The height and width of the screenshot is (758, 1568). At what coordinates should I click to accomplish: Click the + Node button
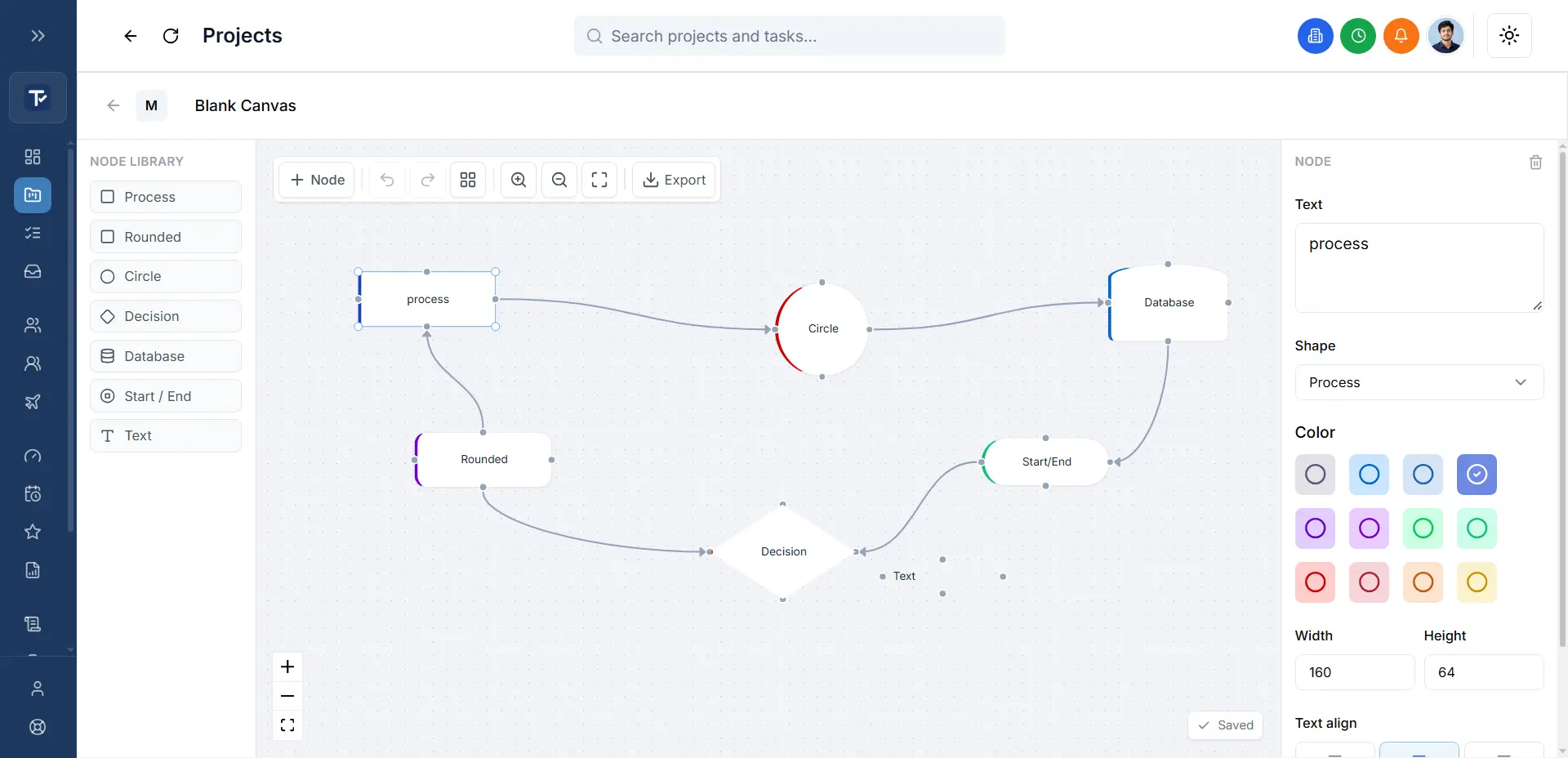[x=317, y=180]
